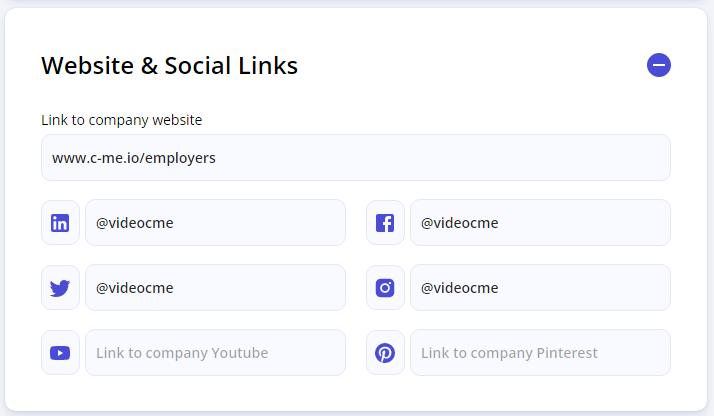Edit the Twitter handle field
This screenshot has width=714, height=416.
(x=215, y=288)
